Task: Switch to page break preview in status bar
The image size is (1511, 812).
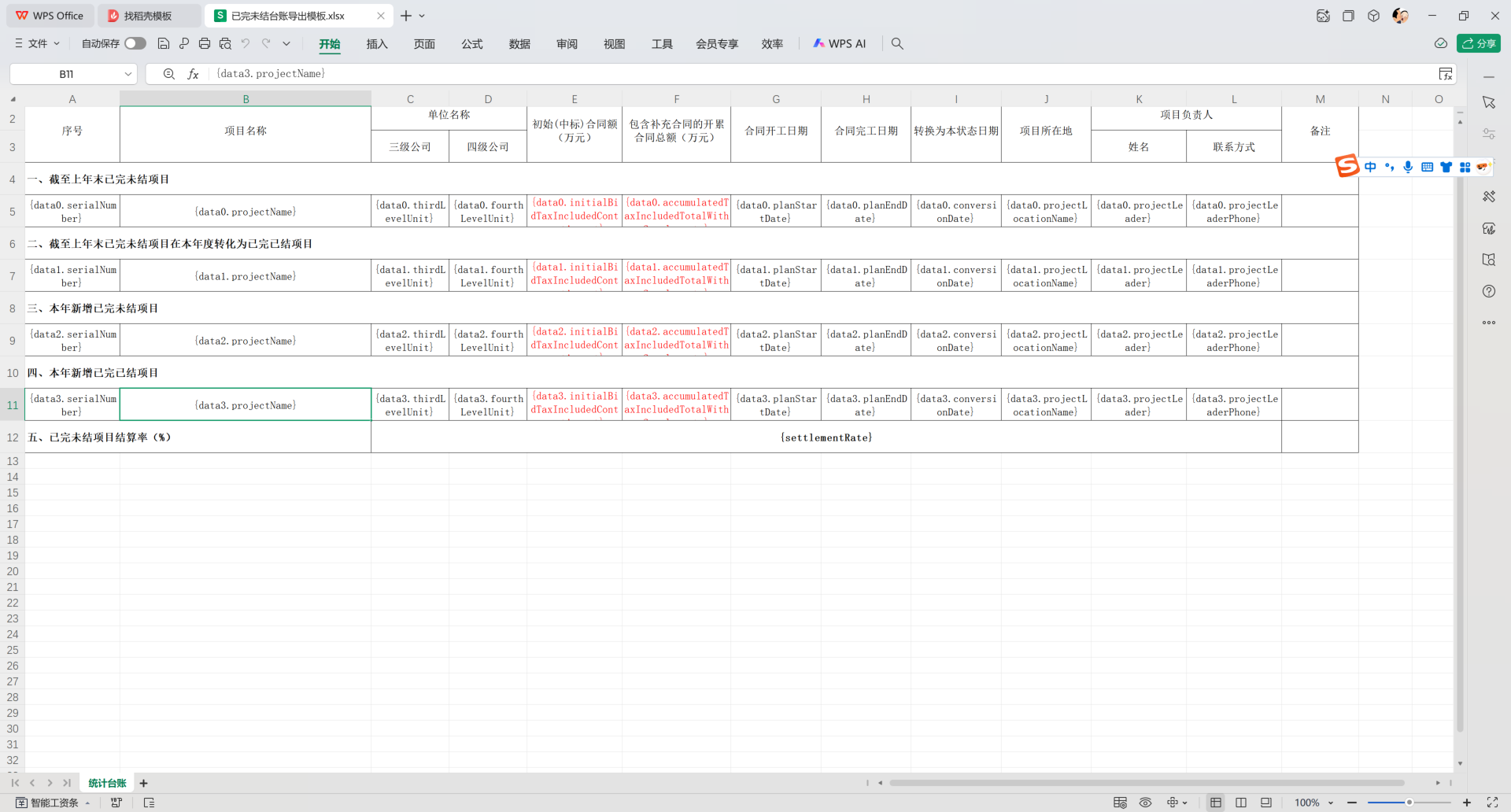Action: click(x=1266, y=803)
